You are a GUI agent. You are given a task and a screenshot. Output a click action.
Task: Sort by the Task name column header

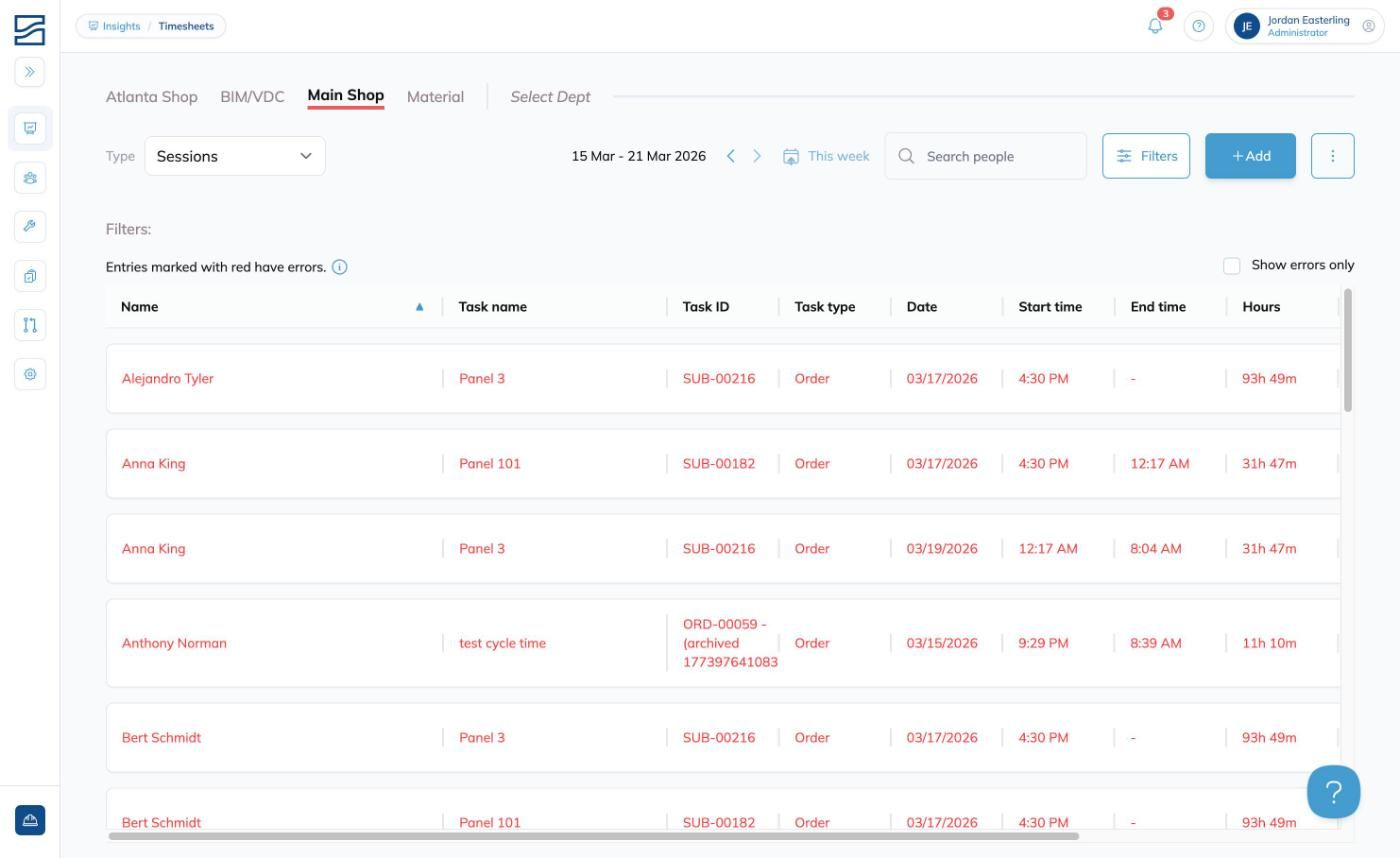tap(493, 307)
